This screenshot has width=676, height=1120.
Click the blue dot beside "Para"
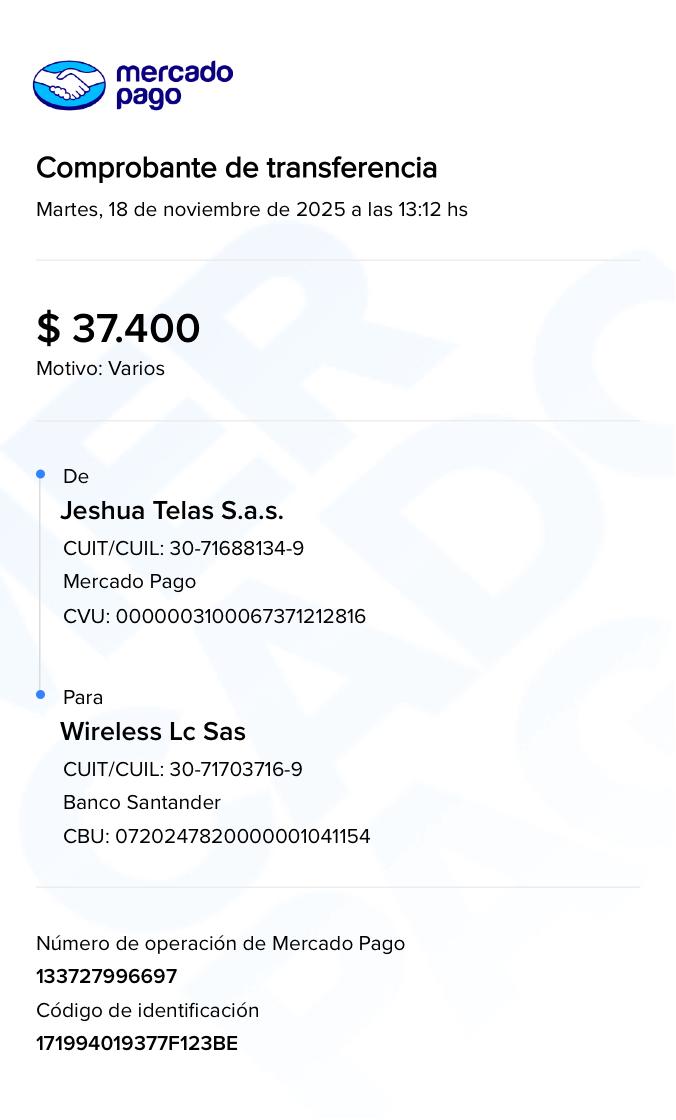[x=41, y=694]
